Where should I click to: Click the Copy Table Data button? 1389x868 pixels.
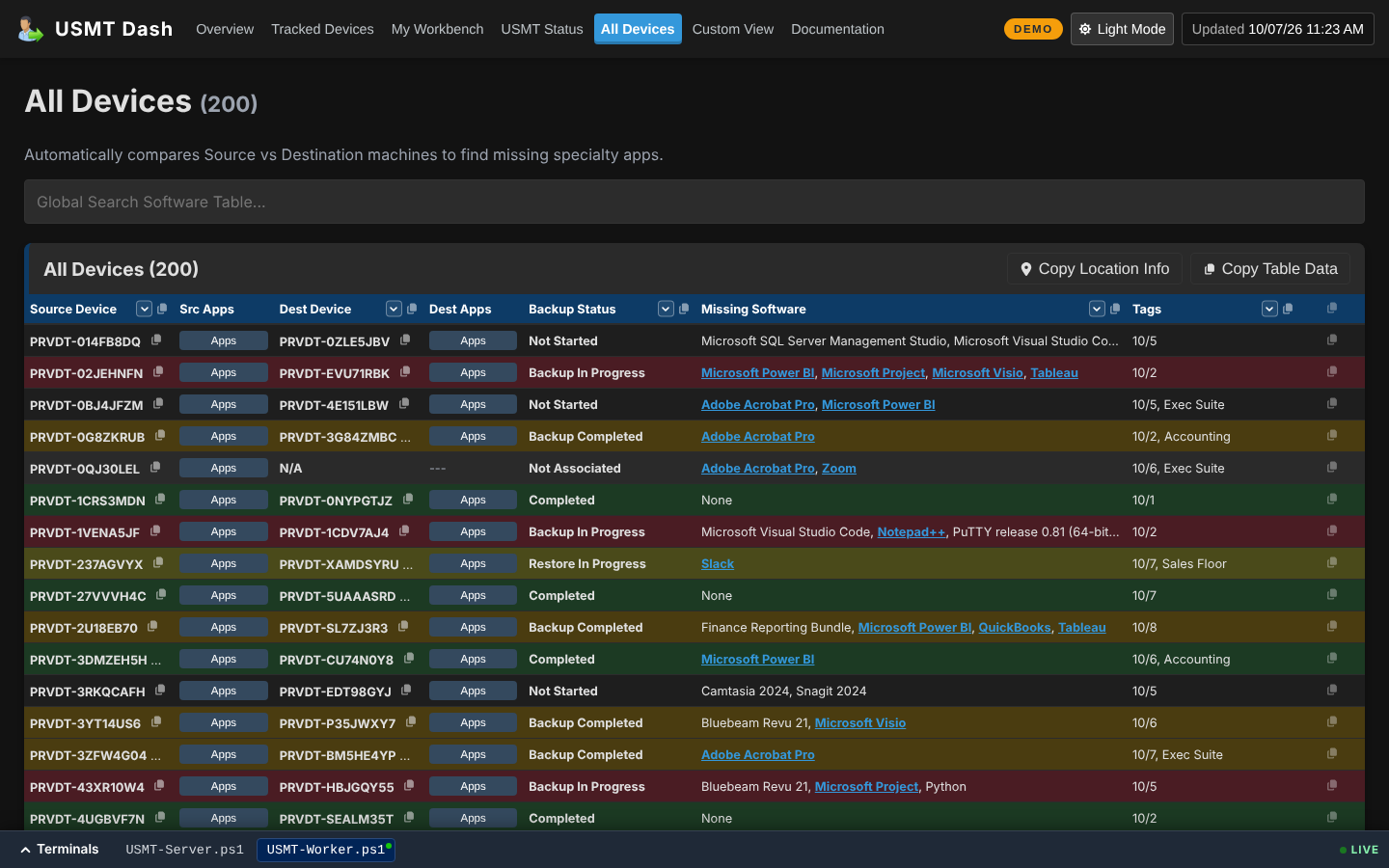point(1270,269)
